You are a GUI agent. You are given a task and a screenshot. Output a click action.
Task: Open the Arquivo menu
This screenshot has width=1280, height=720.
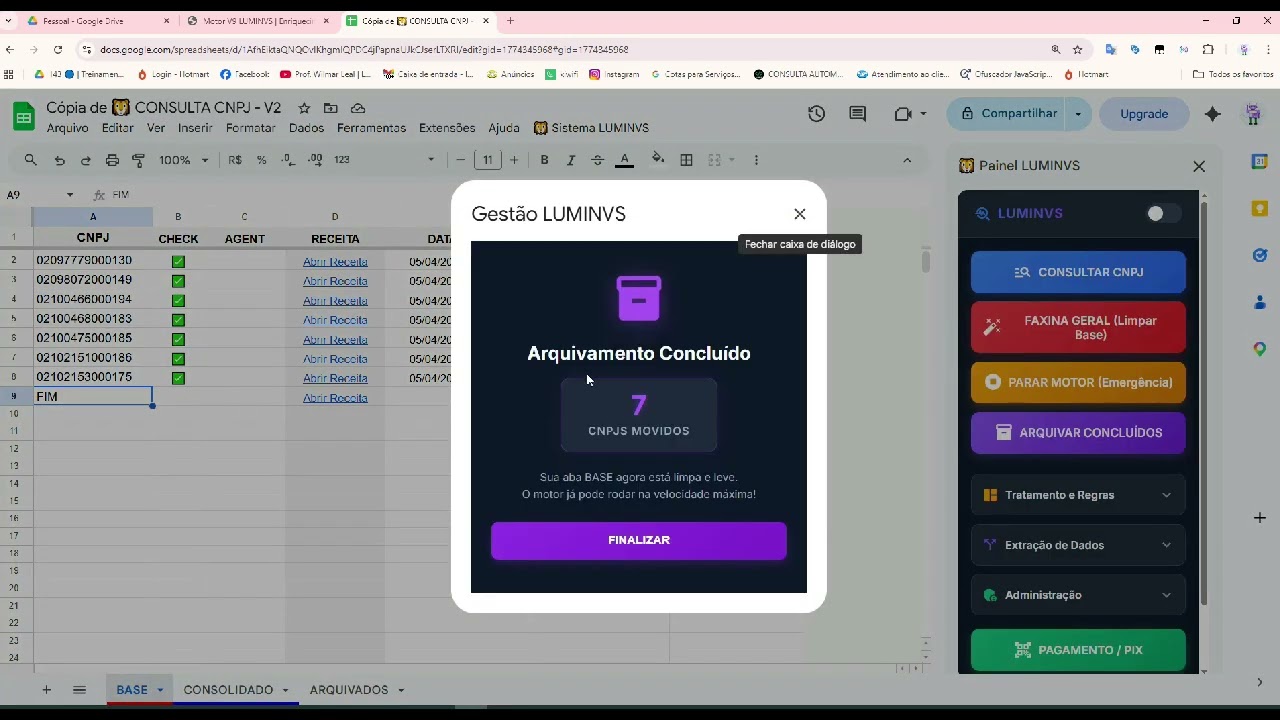coord(68,128)
